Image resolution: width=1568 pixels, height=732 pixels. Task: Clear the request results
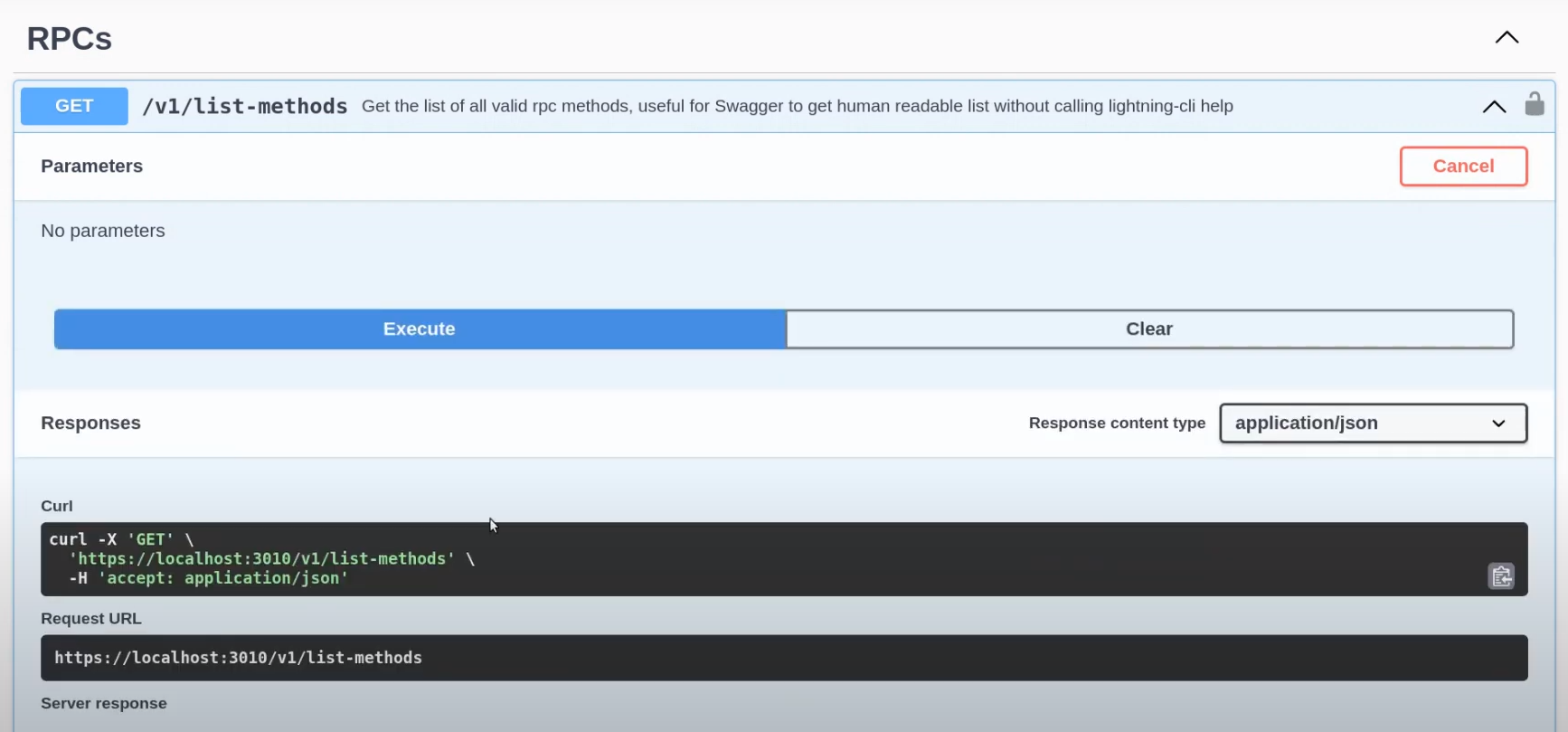[1148, 328]
